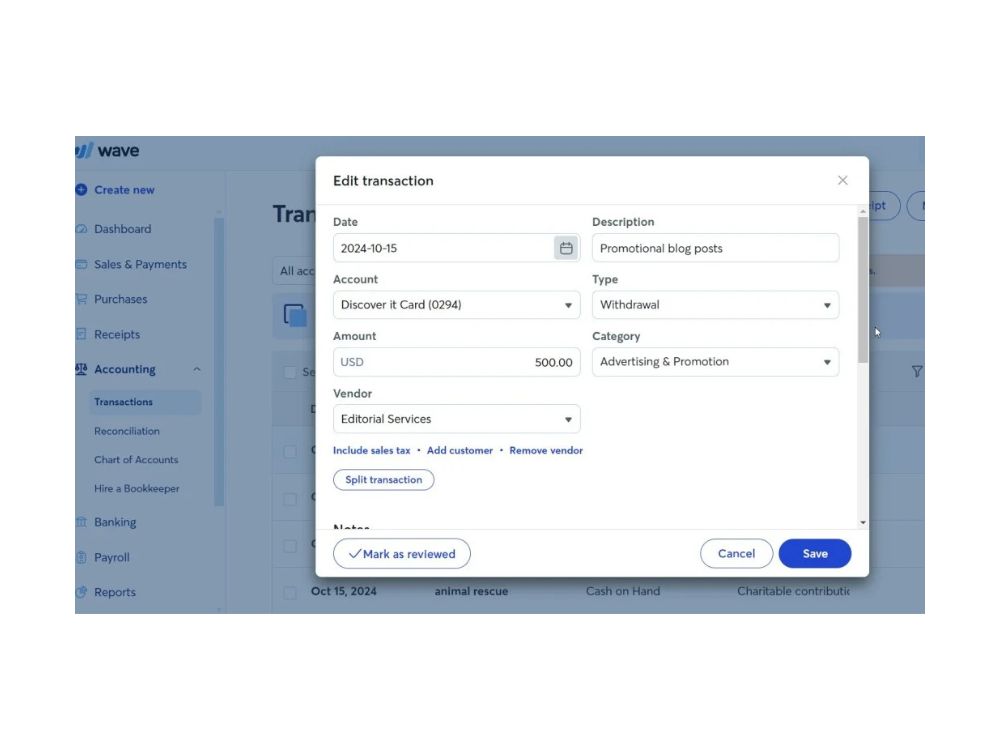Screen dimensions: 1000x750
Task: Click the Wave logo
Action: coord(107,151)
